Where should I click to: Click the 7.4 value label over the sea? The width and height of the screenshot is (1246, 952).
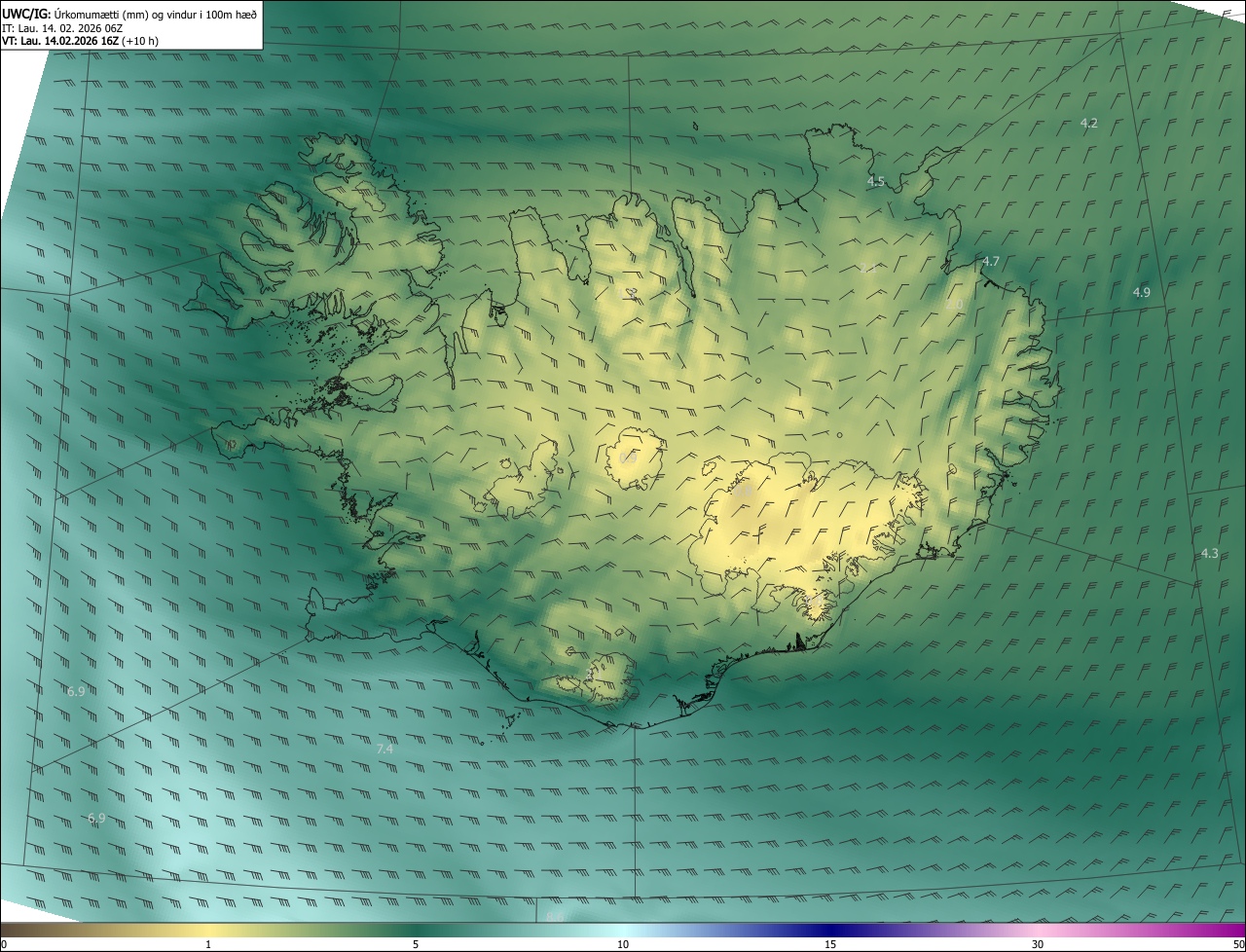385,749
